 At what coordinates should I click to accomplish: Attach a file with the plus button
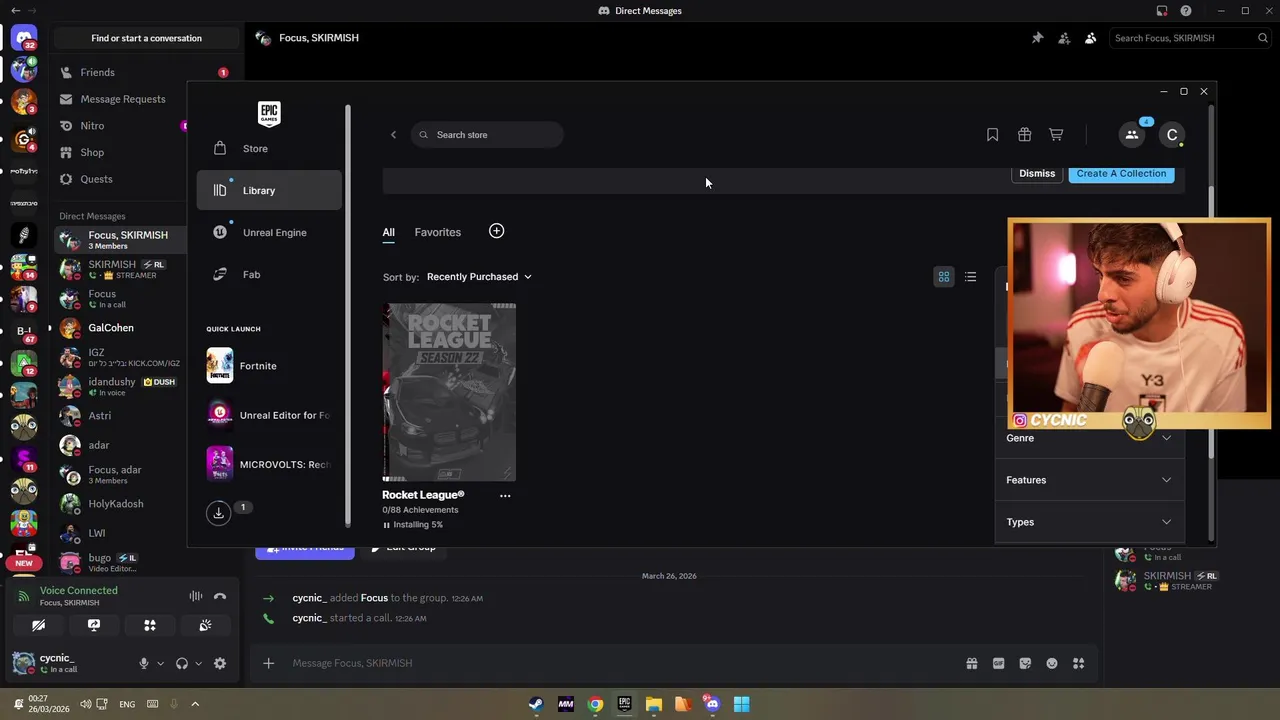click(x=268, y=663)
